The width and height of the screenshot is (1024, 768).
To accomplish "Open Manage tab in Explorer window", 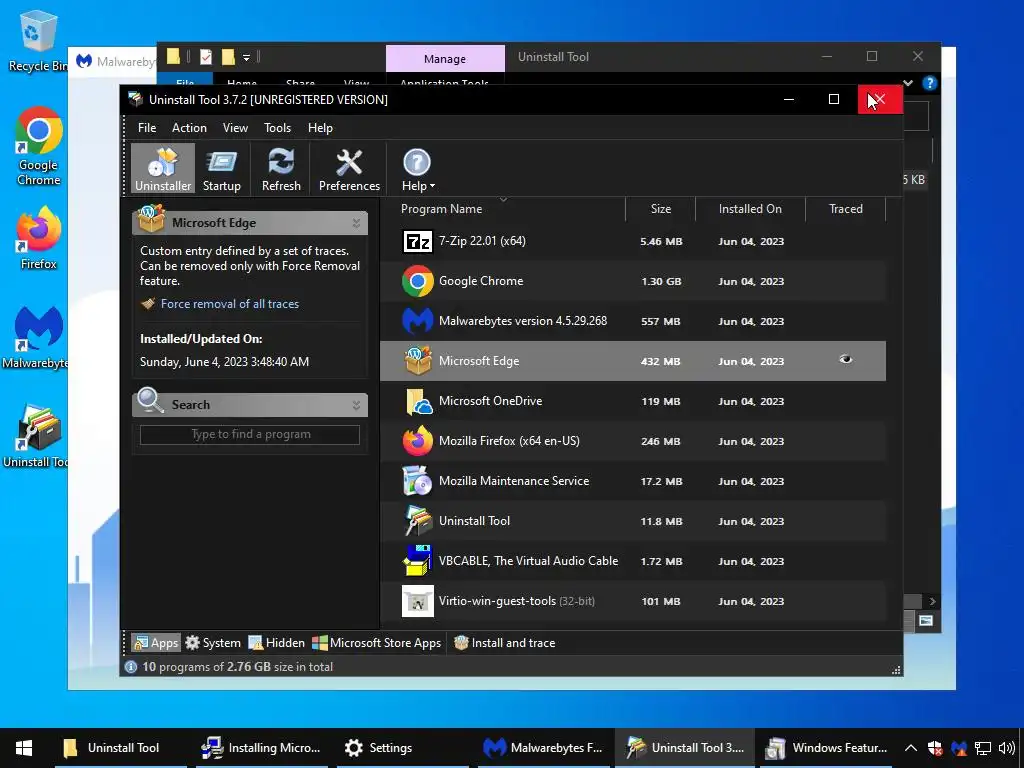I will (445, 59).
